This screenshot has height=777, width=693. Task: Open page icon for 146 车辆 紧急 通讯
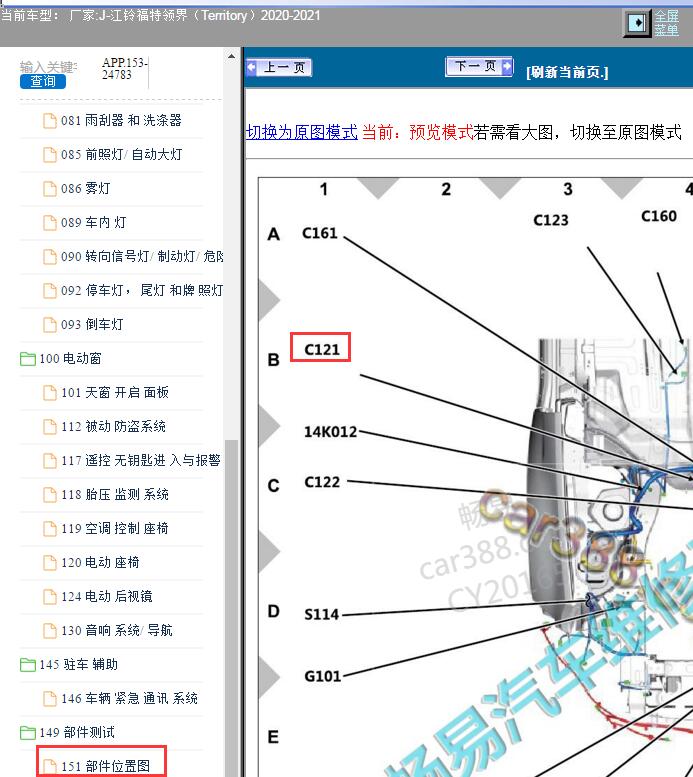50,699
